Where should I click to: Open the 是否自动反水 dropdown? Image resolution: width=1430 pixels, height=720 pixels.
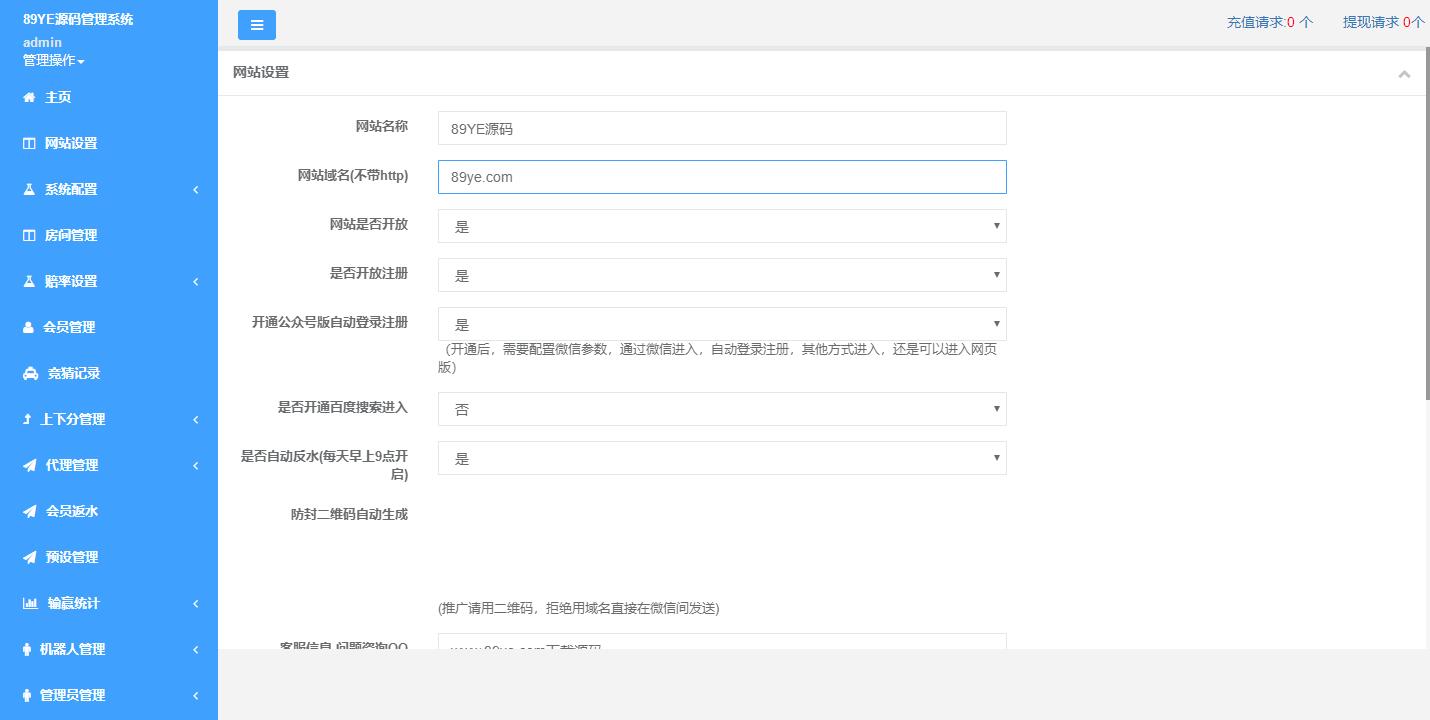click(x=722, y=458)
